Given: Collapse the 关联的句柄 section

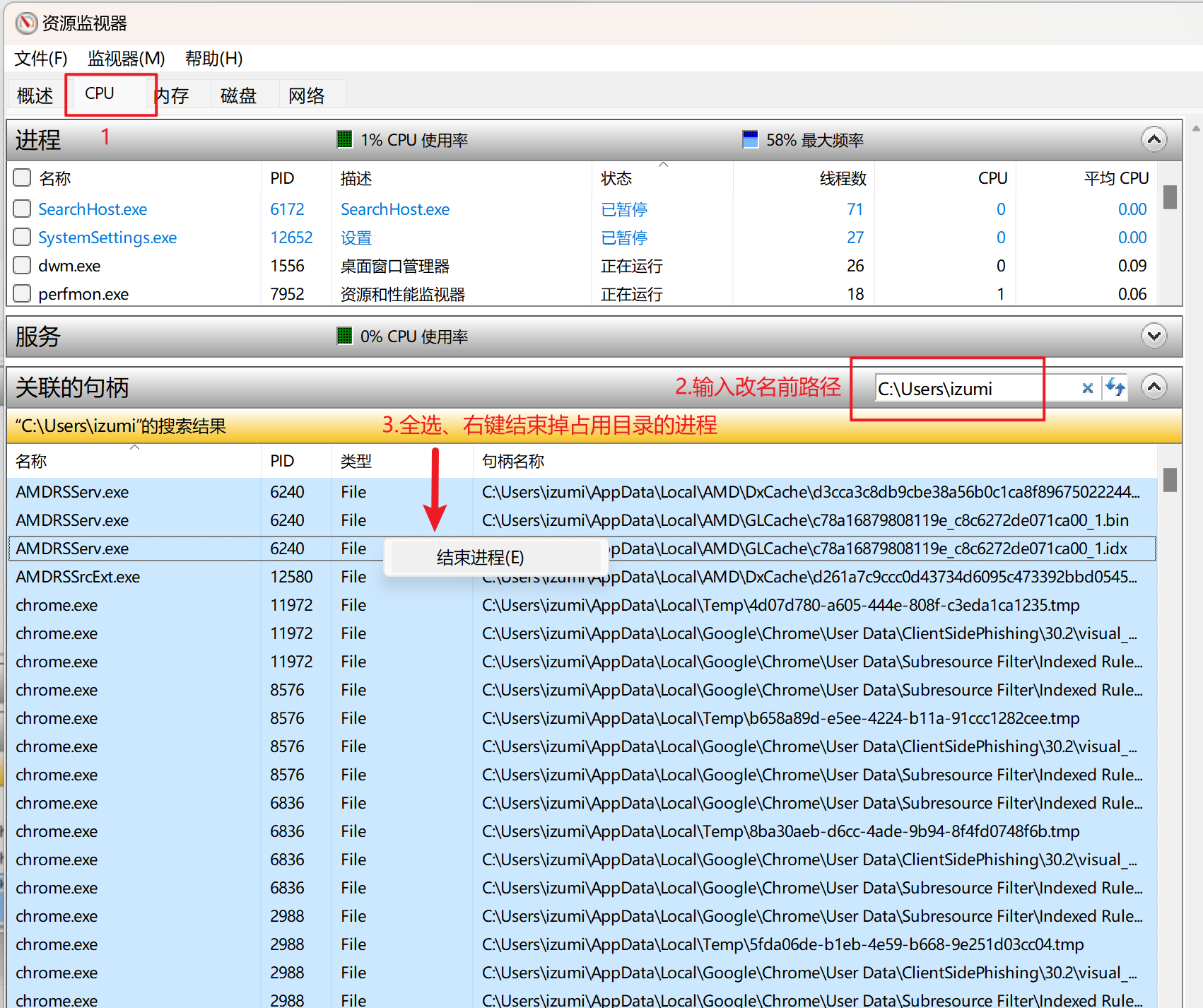Looking at the screenshot, I should pyautogui.click(x=1154, y=387).
